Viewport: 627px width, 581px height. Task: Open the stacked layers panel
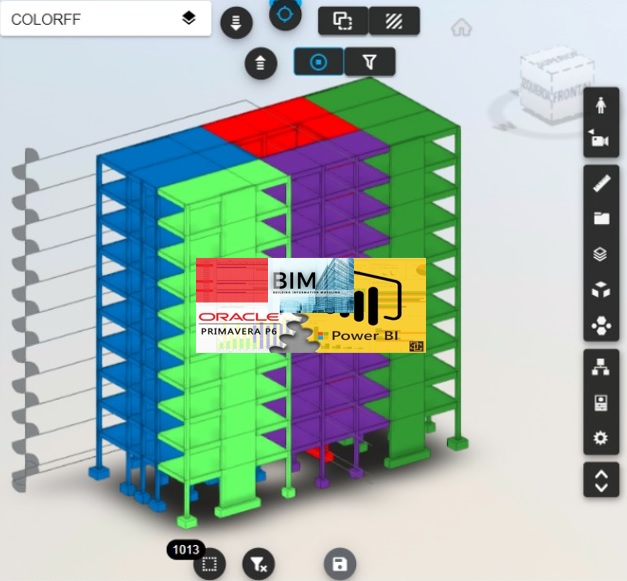coord(600,254)
